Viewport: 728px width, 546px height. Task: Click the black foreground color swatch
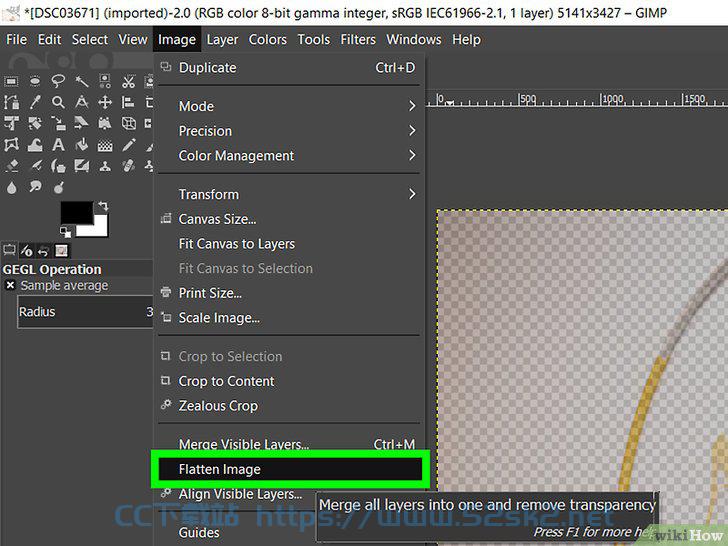tap(77, 212)
